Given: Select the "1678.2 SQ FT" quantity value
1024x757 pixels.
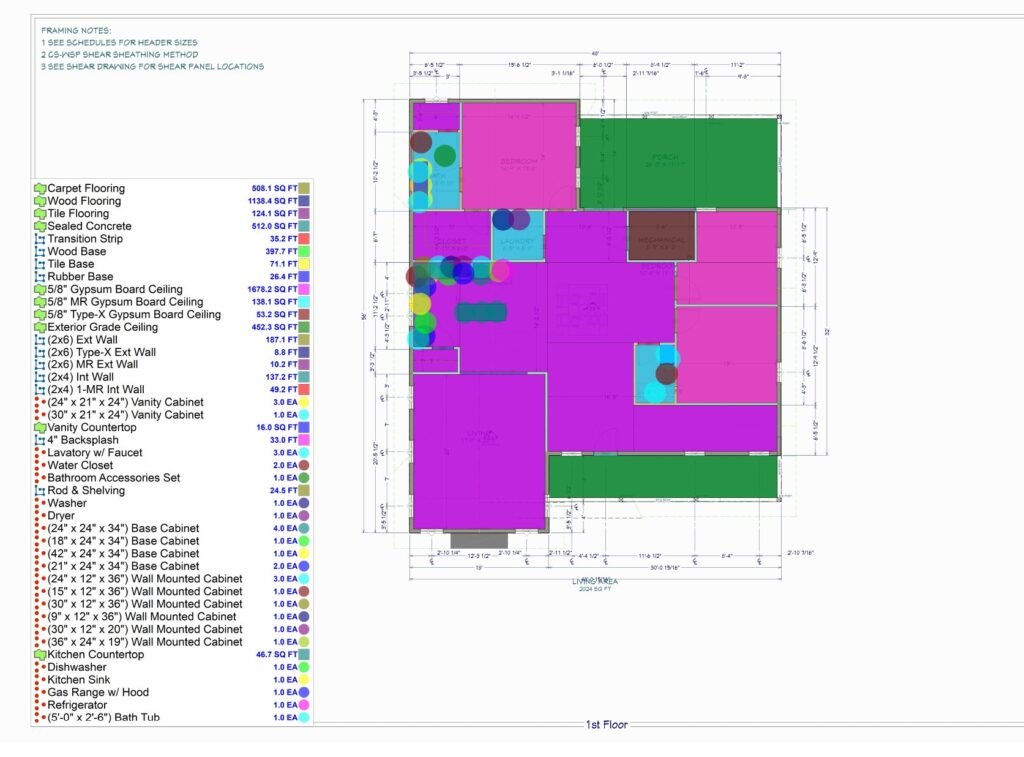Looking at the screenshot, I should tap(272, 289).
